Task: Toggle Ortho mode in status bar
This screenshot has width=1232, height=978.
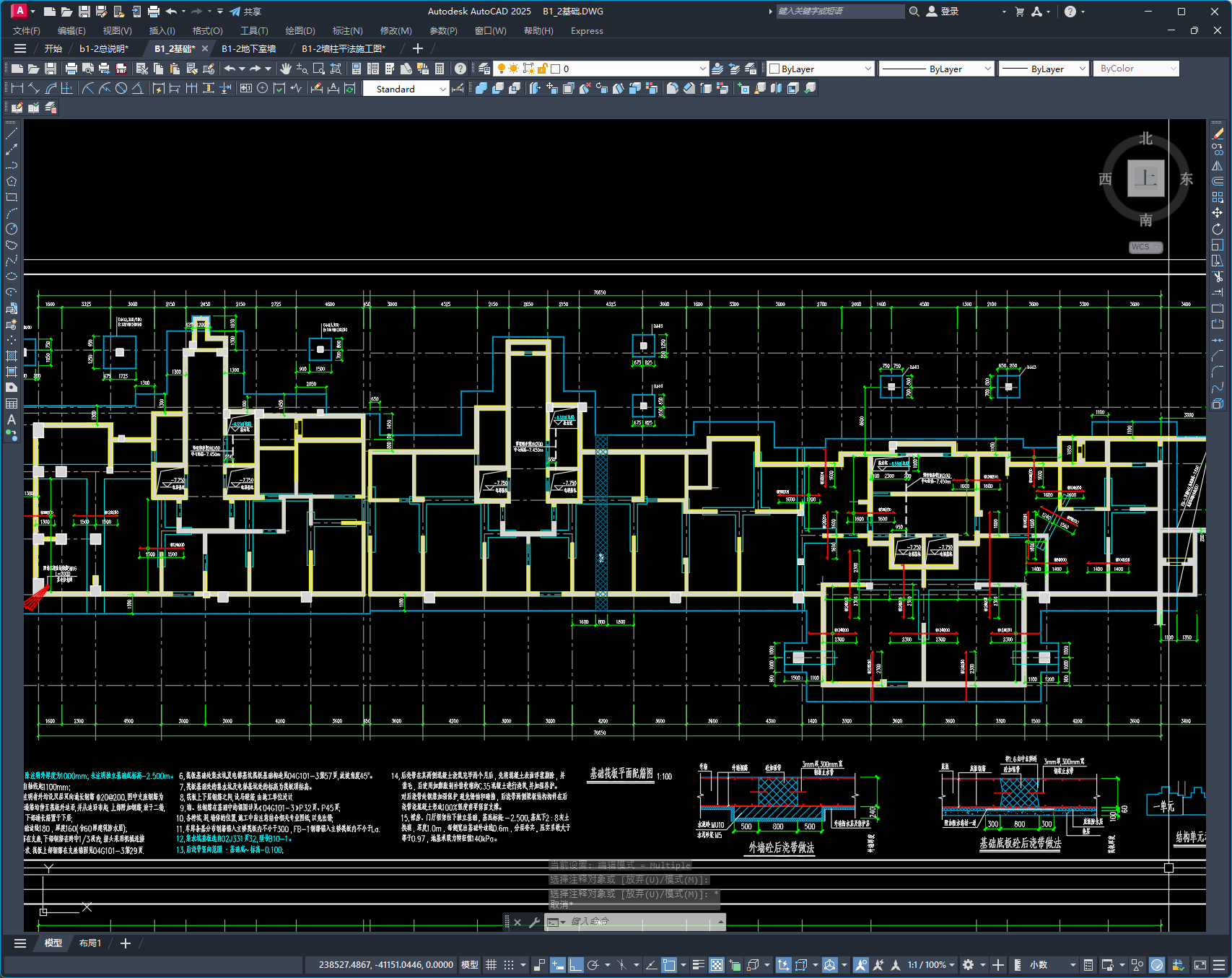Action: coord(575,965)
